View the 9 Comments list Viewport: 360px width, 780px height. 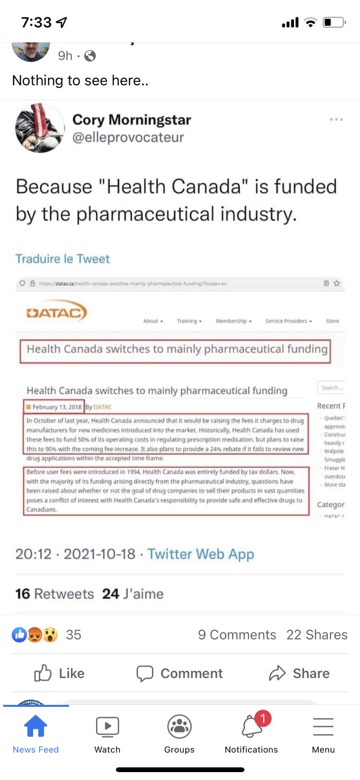click(237, 635)
